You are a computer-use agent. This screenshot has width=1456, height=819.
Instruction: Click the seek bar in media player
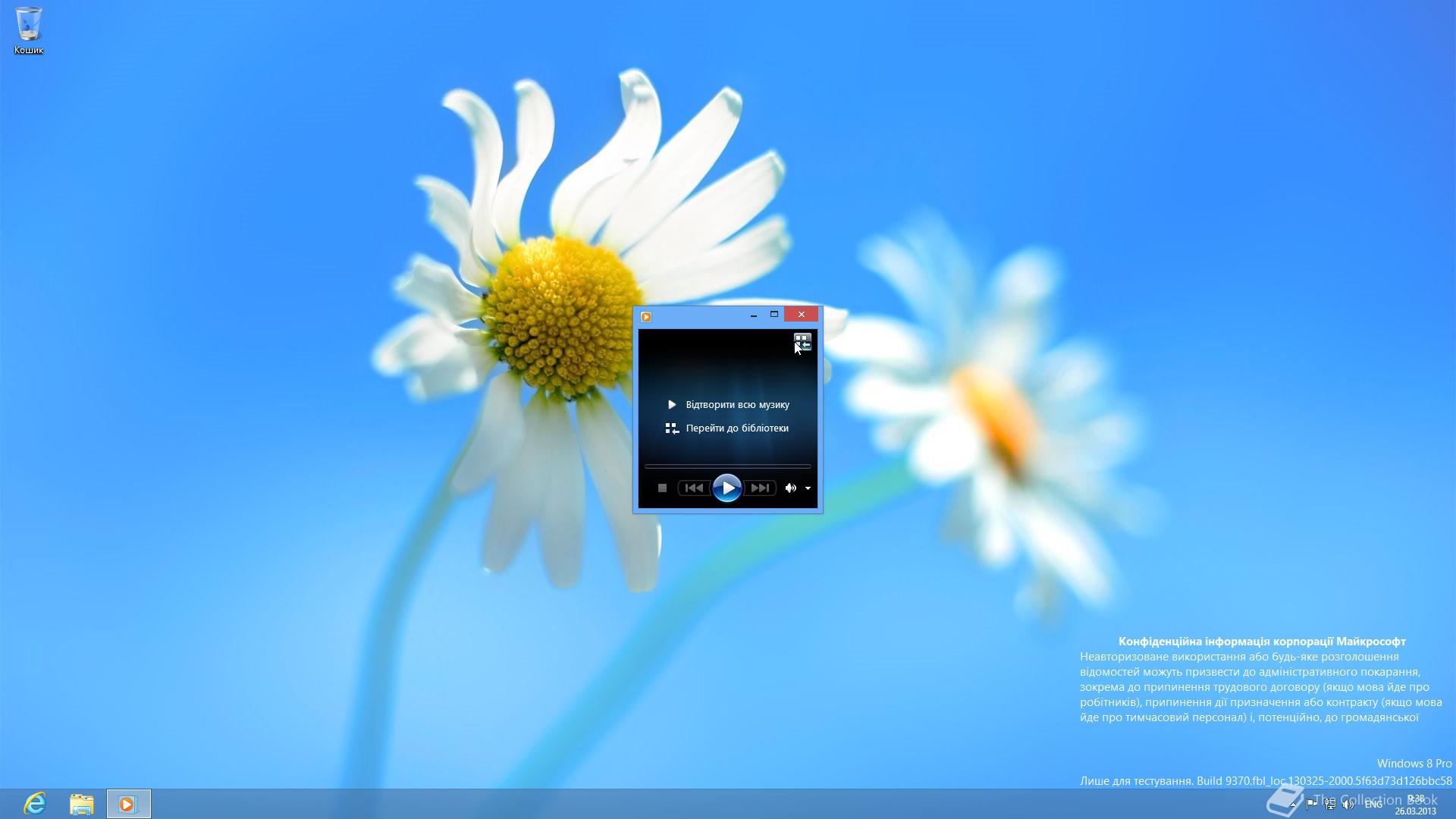(727, 466)
